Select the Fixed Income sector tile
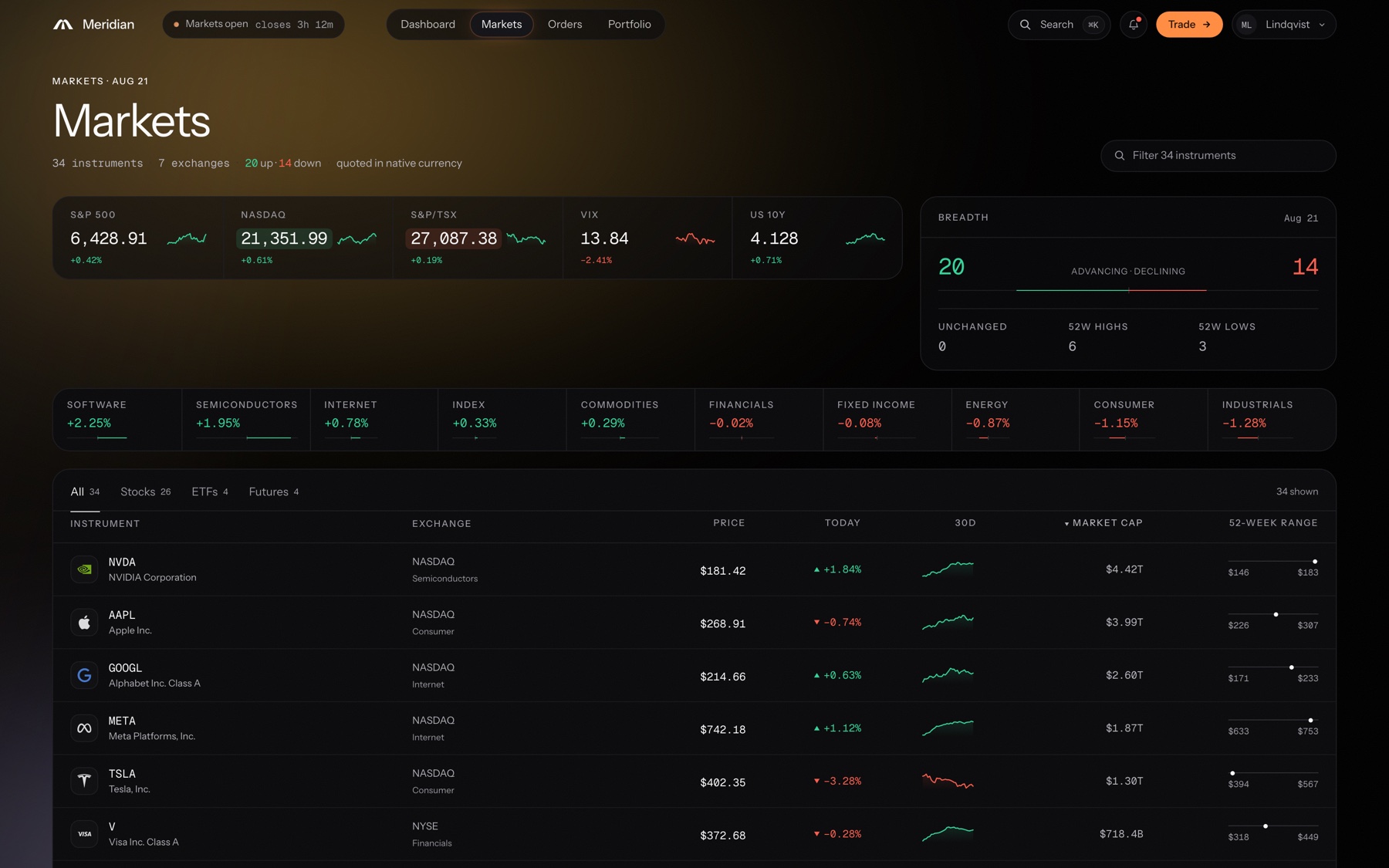1389x868 pixels. click(887, 420)
